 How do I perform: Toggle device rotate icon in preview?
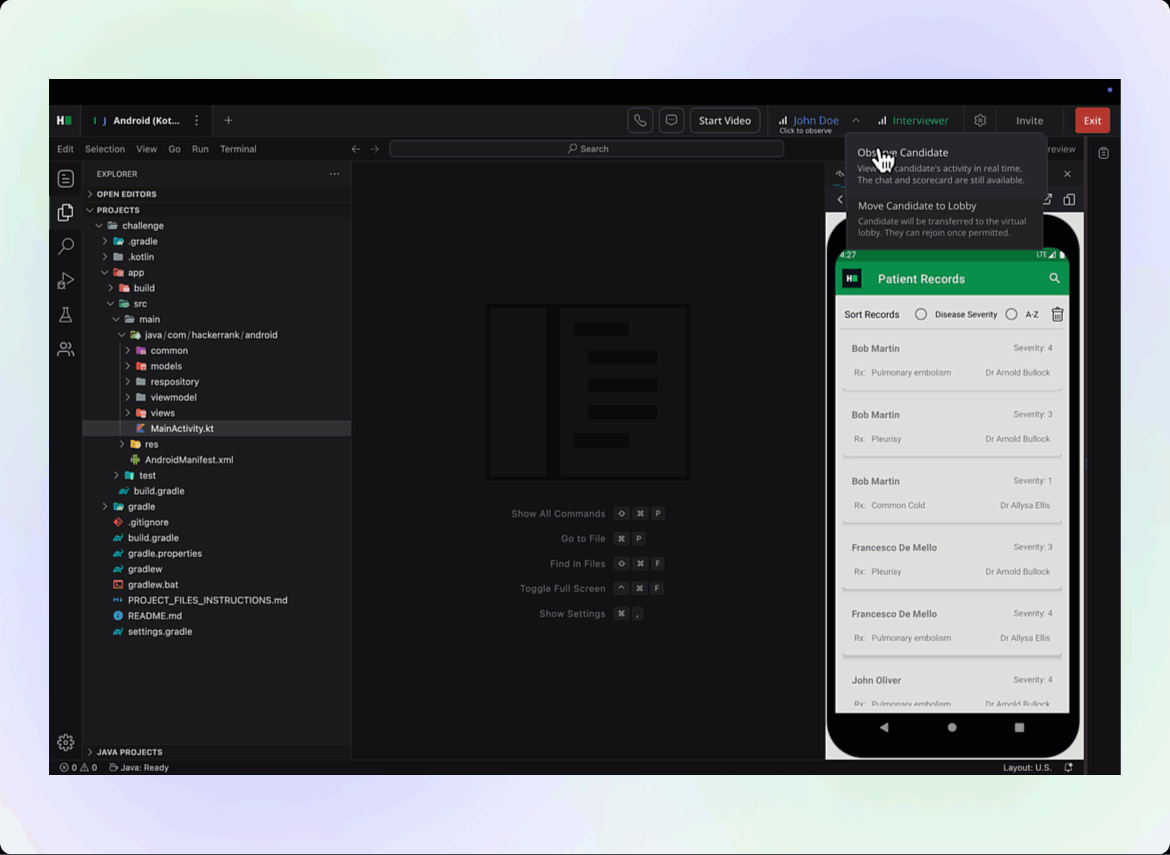tap(1069, 199)
